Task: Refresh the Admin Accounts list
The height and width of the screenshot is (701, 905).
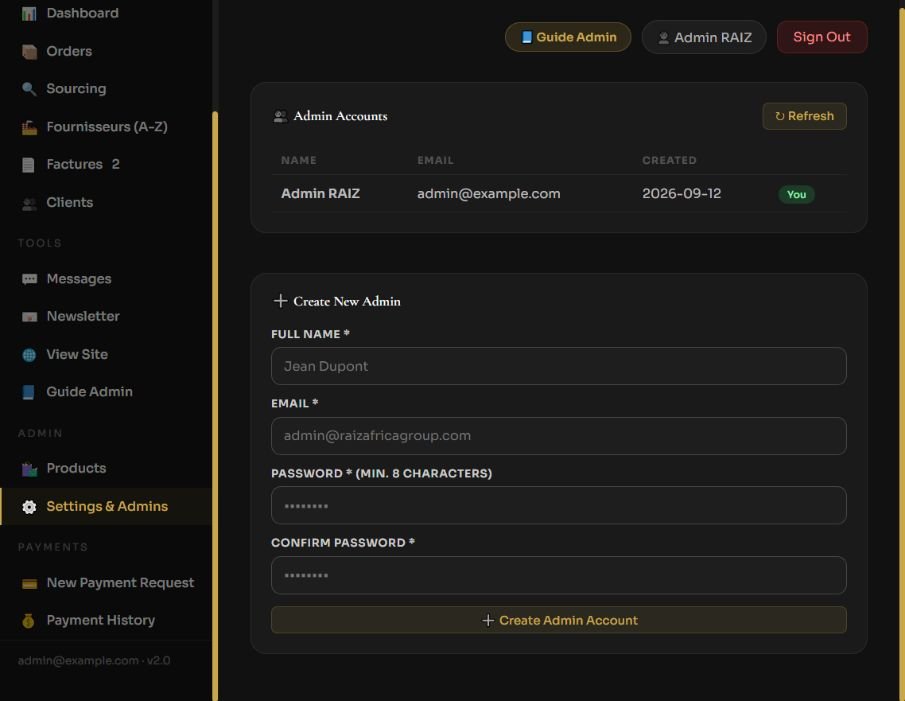Action: tap(804, 116)
